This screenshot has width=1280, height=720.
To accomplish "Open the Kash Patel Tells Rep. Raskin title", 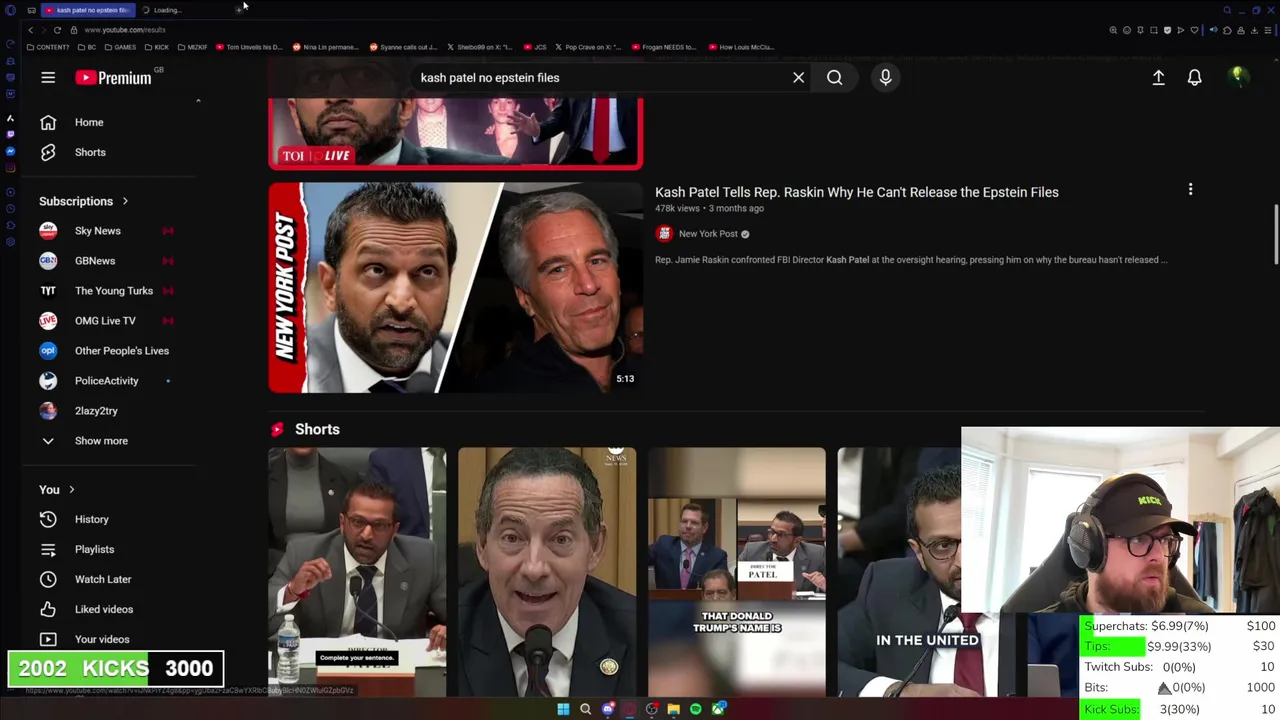I will 856,192.
